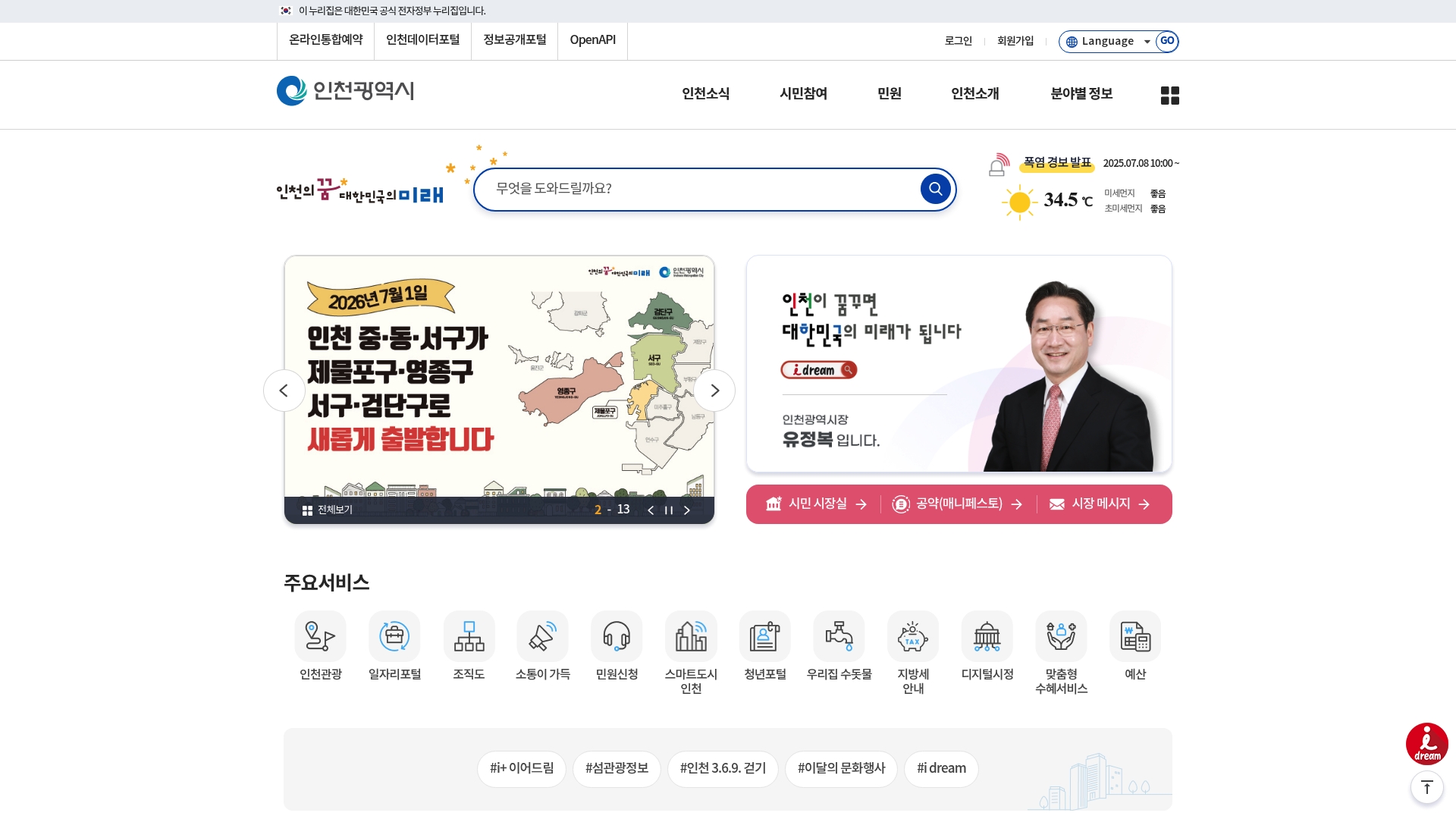This screenshot has width=1456, height=819.
Task: Click the i dream search badge in mayor card
Action: [818, 370]
